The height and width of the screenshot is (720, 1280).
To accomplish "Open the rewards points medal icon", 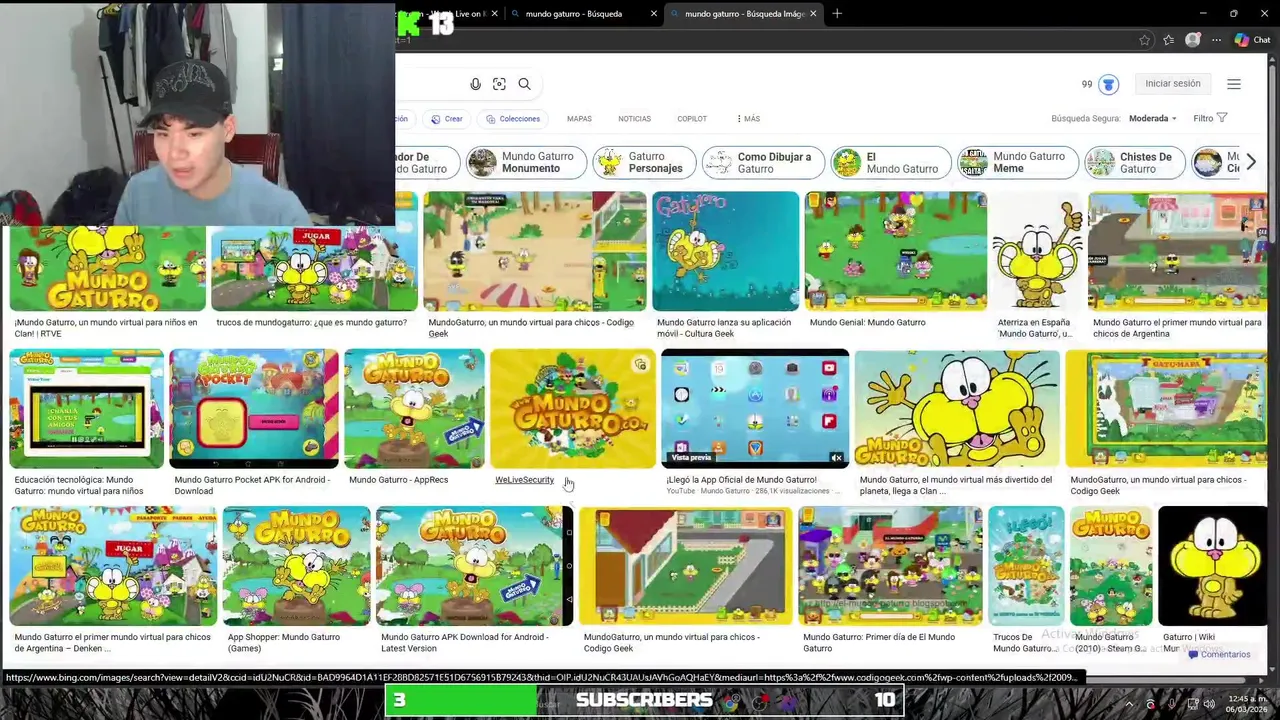I will pos(1108,84).
